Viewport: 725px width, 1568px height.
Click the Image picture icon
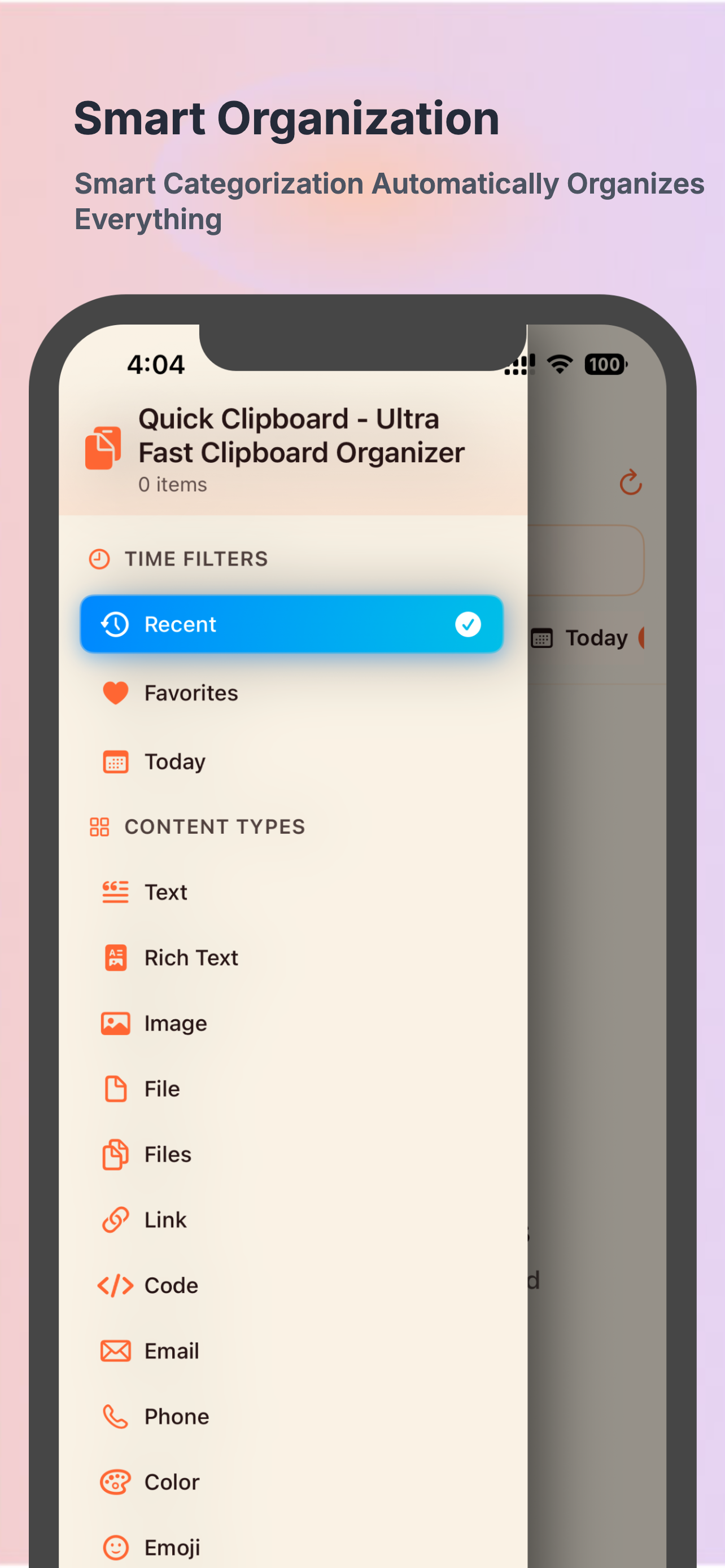coord(116,1023)
